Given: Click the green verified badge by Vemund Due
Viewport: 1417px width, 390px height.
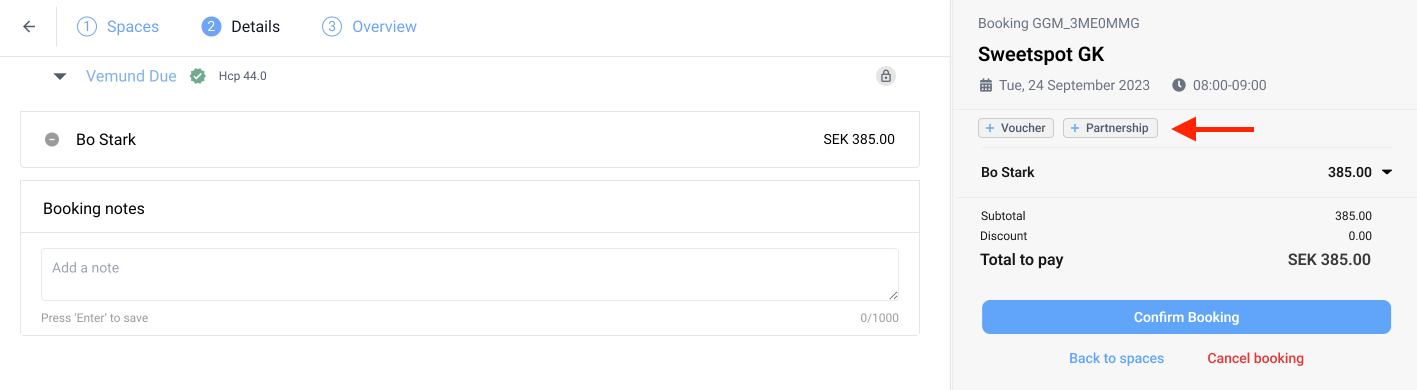Looking at the screenshot, I should 198,76.
